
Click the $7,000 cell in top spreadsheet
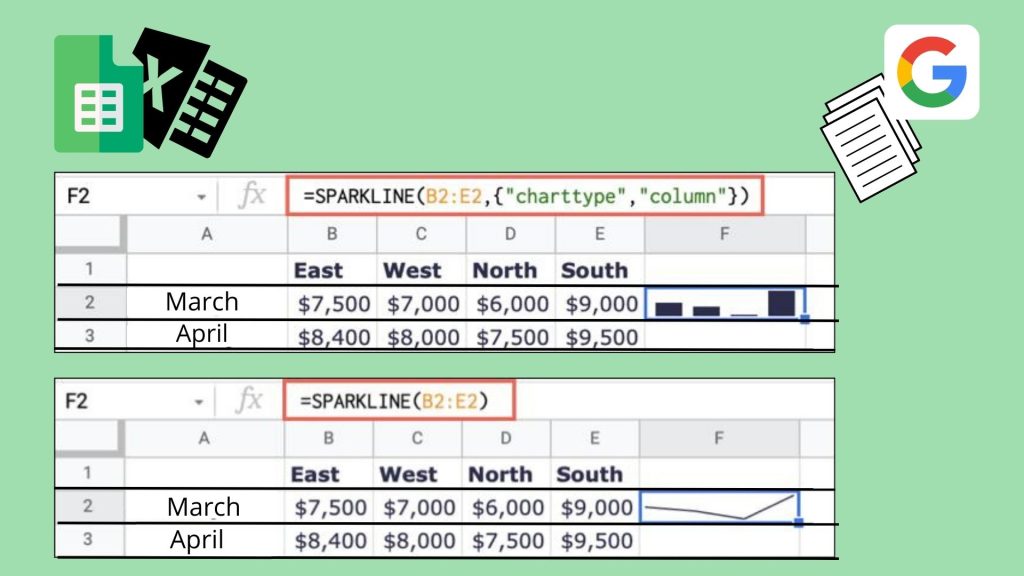[421, 304]
